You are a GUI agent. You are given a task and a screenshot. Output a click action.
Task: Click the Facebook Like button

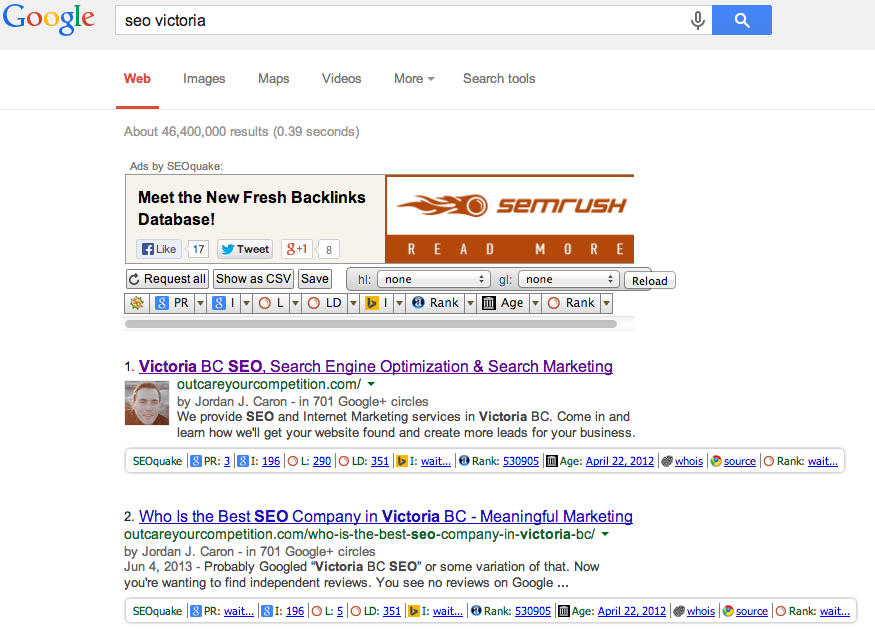(159, 249)
